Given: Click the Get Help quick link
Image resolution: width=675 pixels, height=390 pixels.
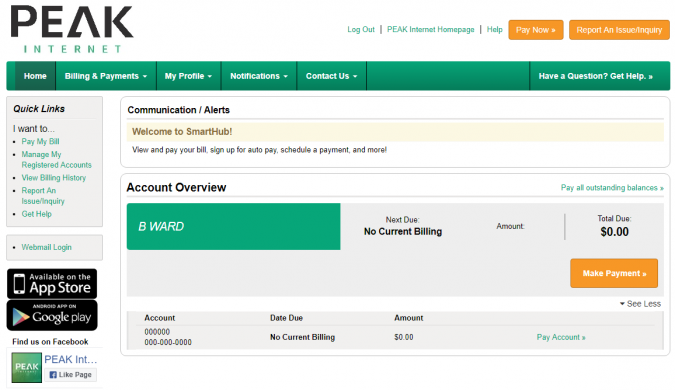Looking at the screenshot, I should [37, 214].
